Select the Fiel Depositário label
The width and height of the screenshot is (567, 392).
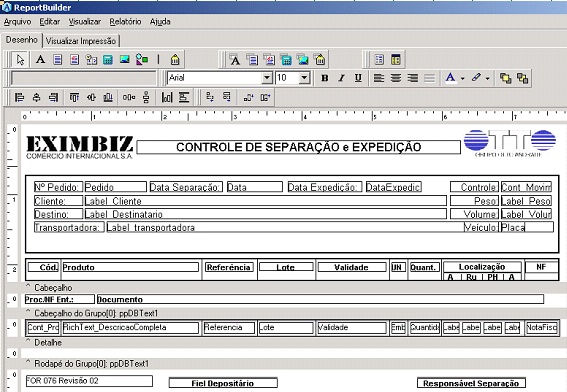coord(223,383)
